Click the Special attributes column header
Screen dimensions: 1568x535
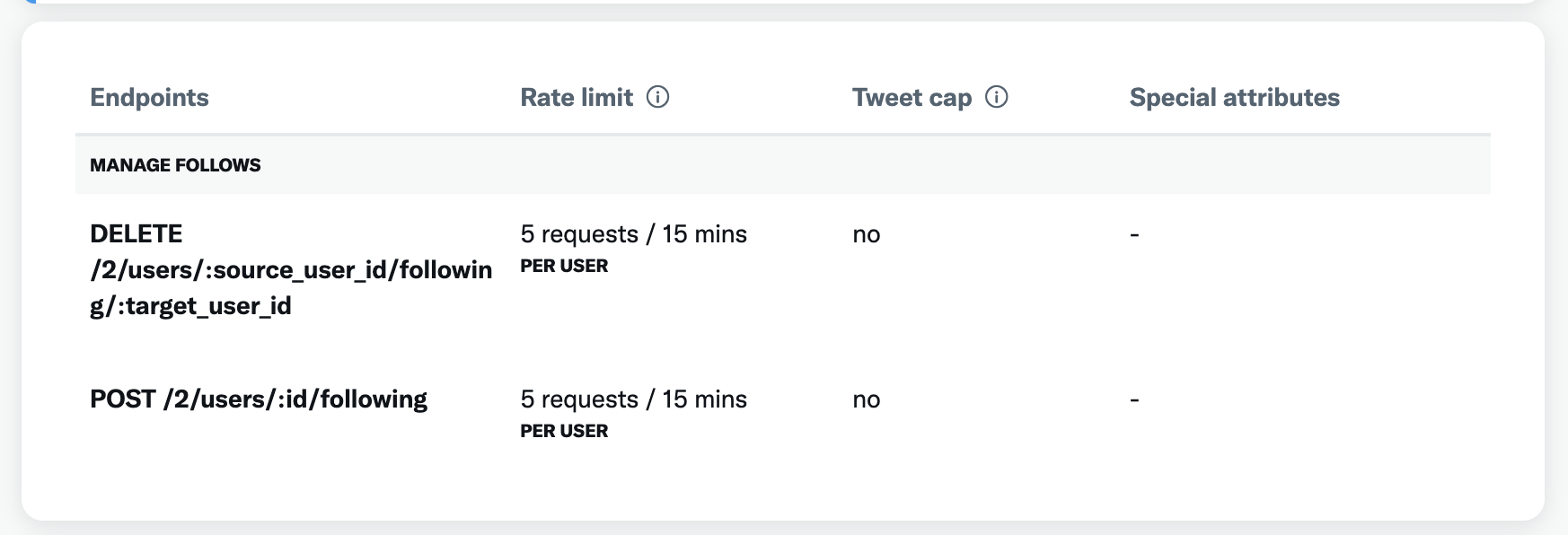click(1234, 98)
